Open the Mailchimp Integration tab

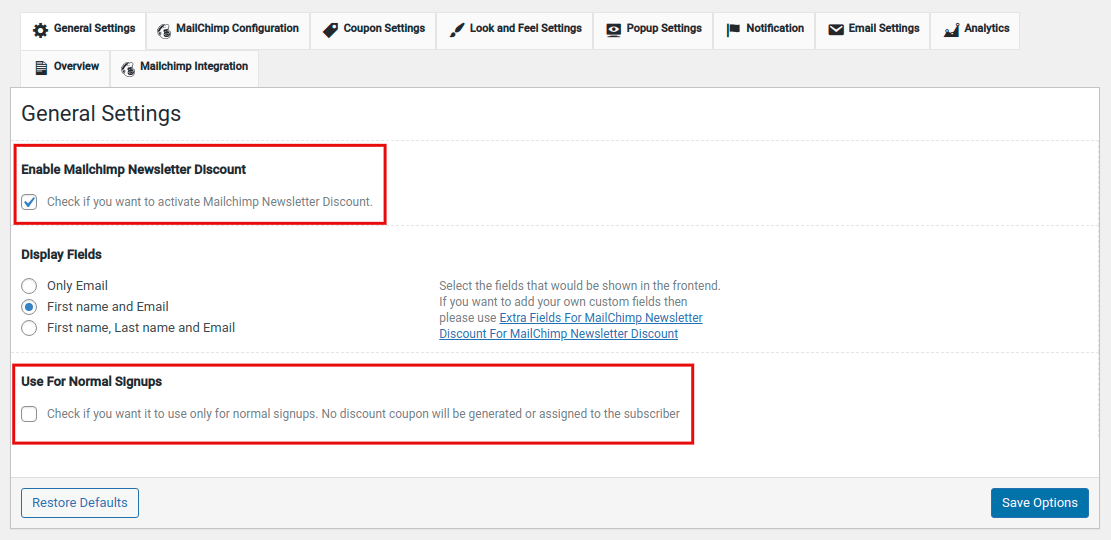coord(184,68)
